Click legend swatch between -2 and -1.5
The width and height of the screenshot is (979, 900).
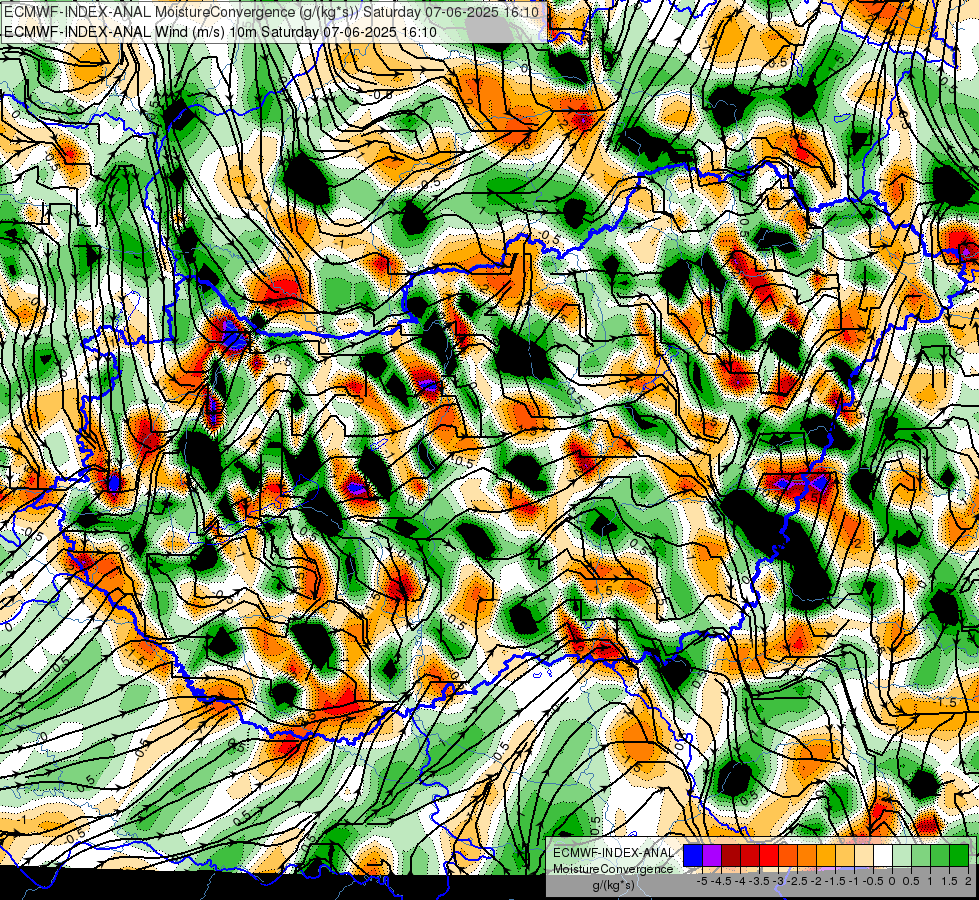coord(826,855)
